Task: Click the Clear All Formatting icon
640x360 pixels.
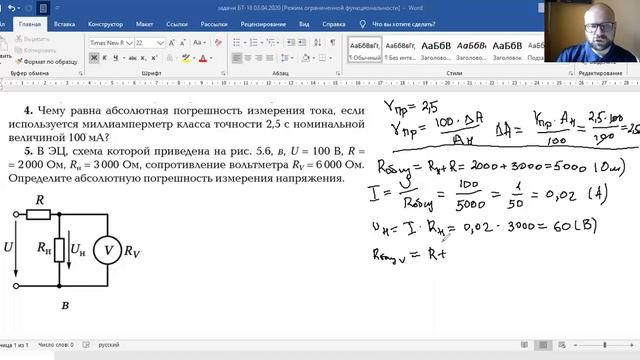Action: tap(218, 42)
